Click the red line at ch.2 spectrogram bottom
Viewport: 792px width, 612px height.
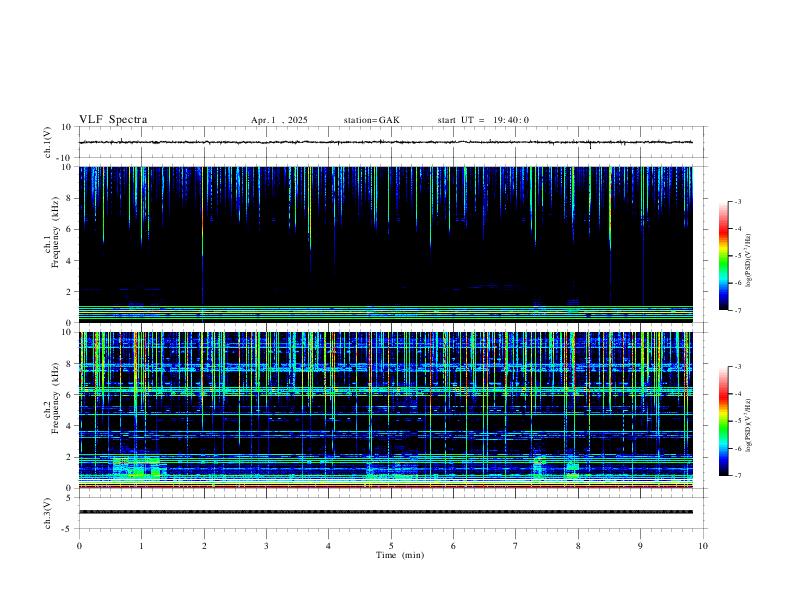coord(386,487)
